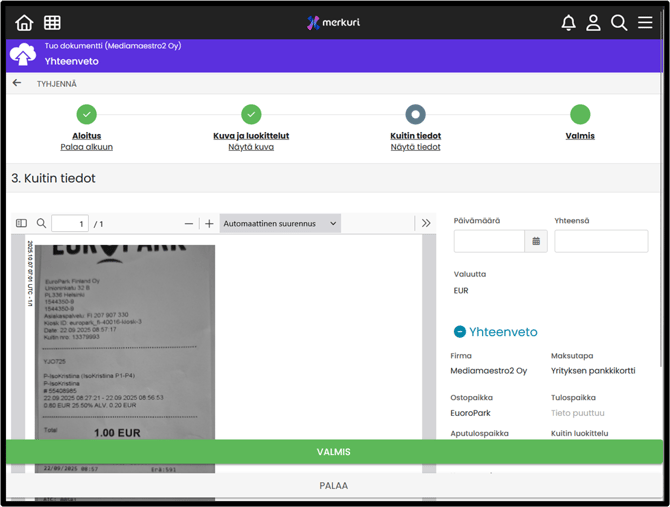Viewport: 670px width, 507px height.
Task: Open the notifications bell
Action: 568,22
